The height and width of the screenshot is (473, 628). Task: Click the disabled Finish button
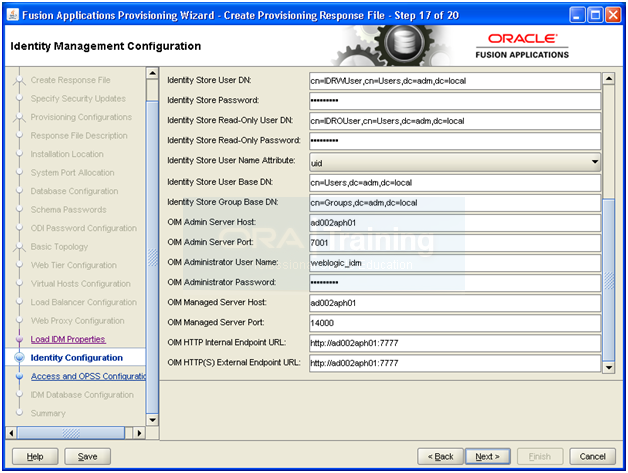[539, 457]
